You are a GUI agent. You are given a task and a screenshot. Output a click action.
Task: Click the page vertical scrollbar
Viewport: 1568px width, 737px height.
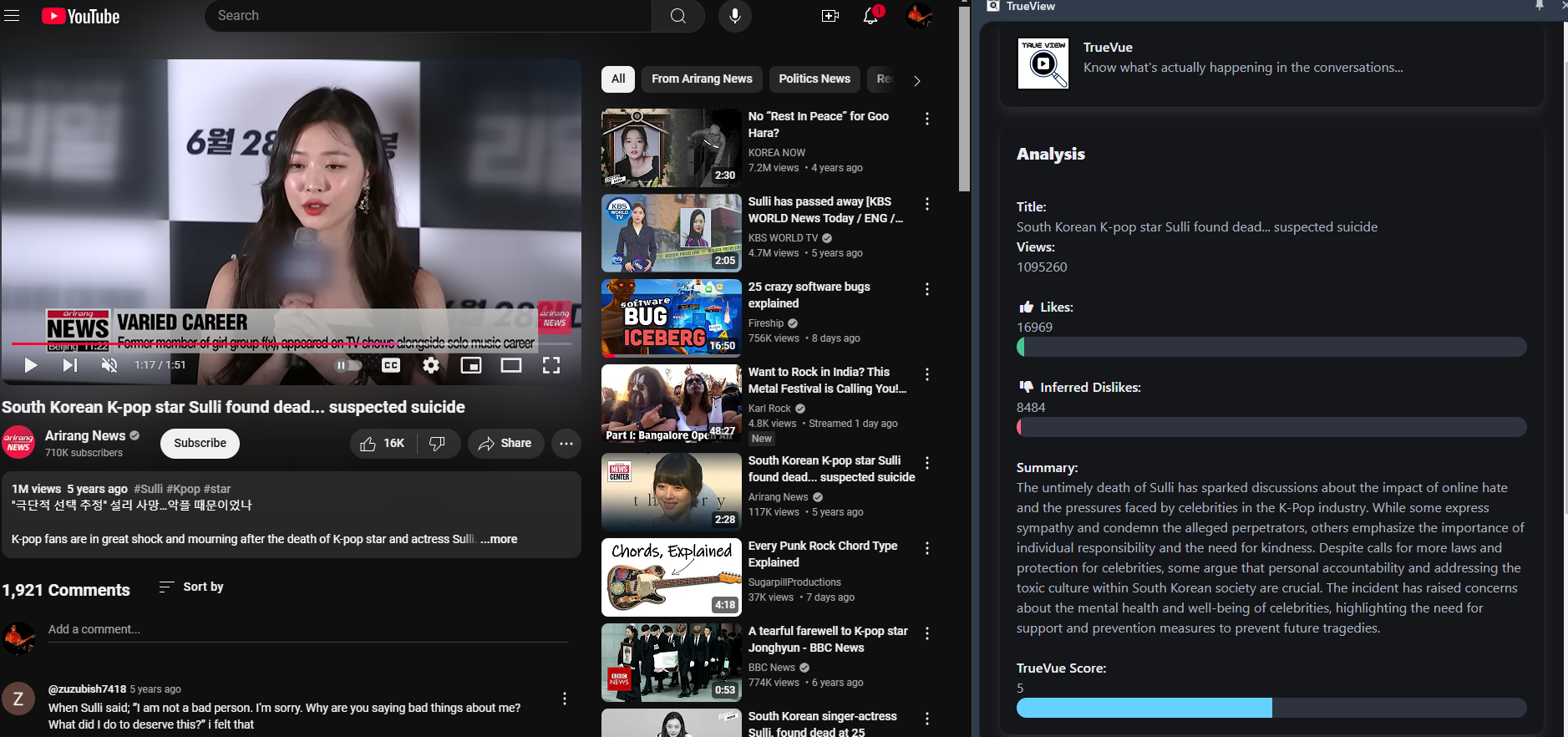pos(964,100)
